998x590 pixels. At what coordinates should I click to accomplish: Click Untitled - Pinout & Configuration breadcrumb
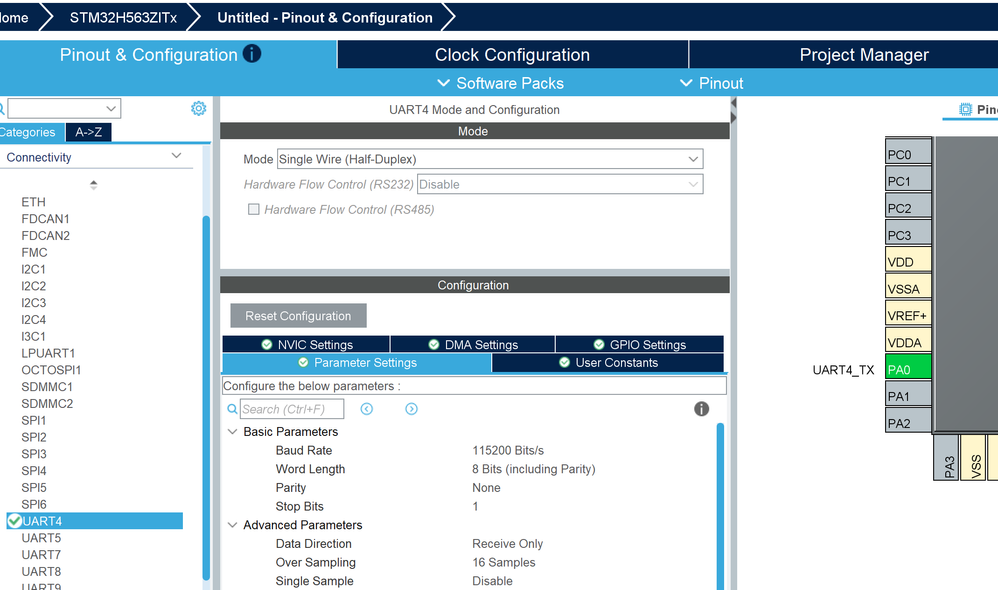[325, 18]
